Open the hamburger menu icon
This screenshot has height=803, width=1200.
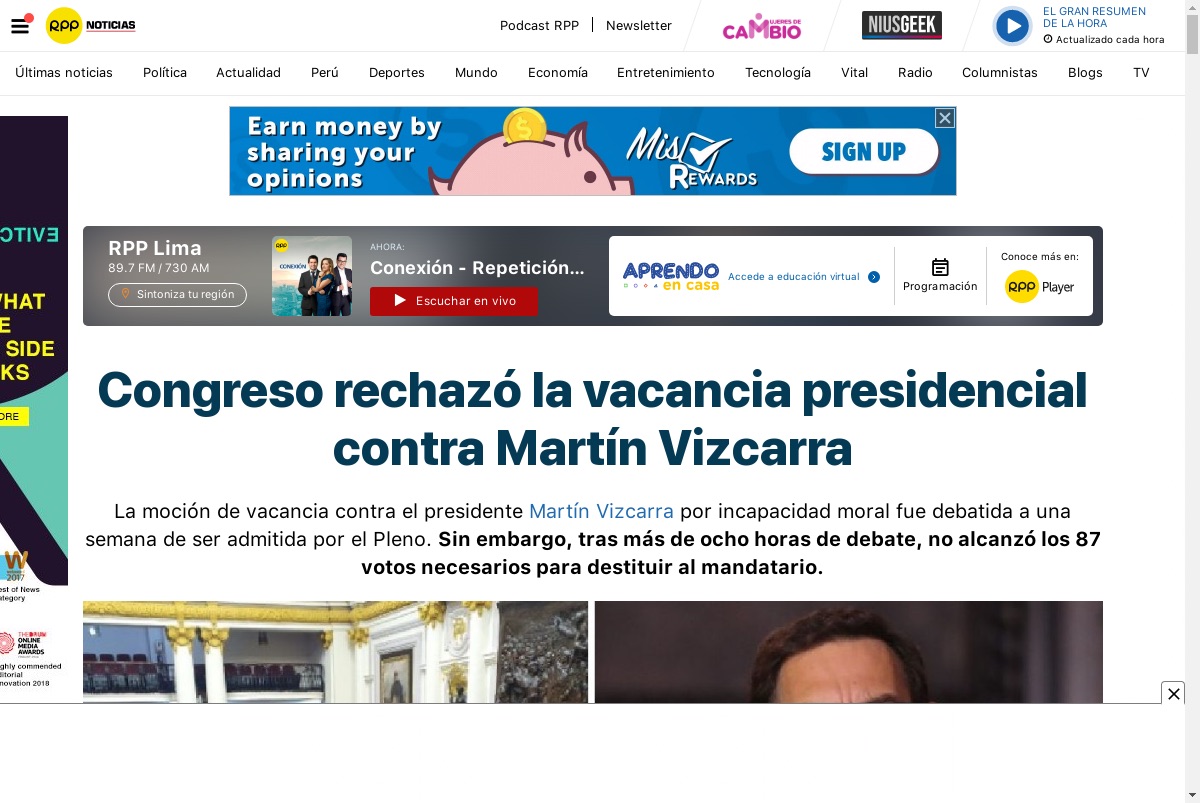(x=20, y=26)
